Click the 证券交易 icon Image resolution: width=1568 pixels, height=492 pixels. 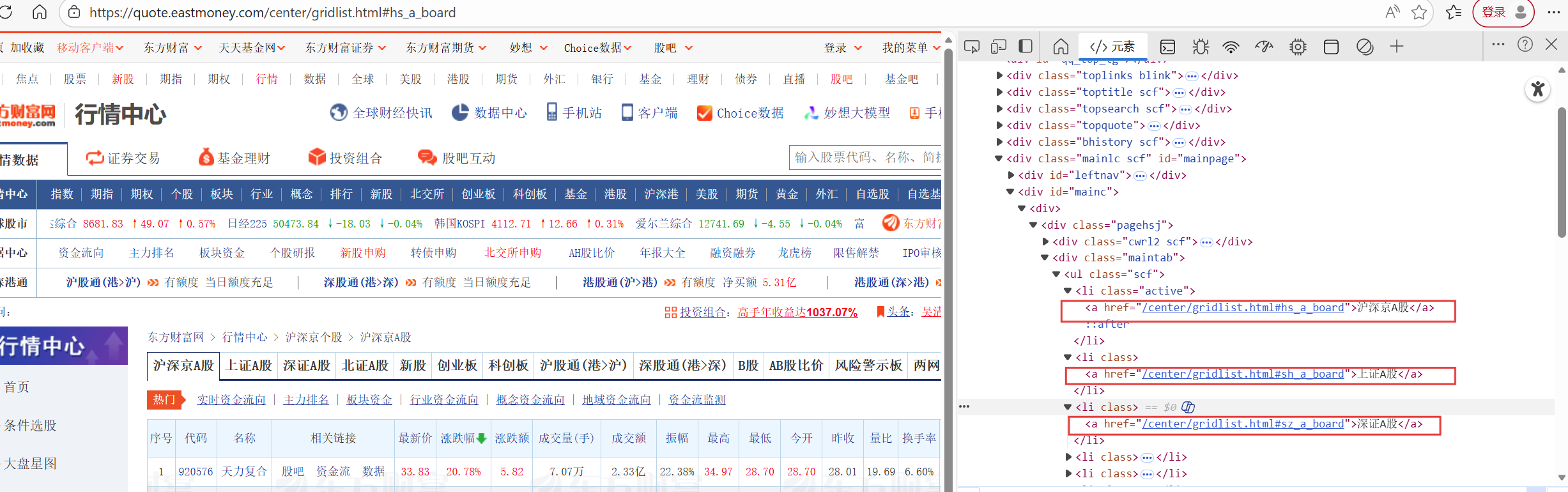pos(95,158)
